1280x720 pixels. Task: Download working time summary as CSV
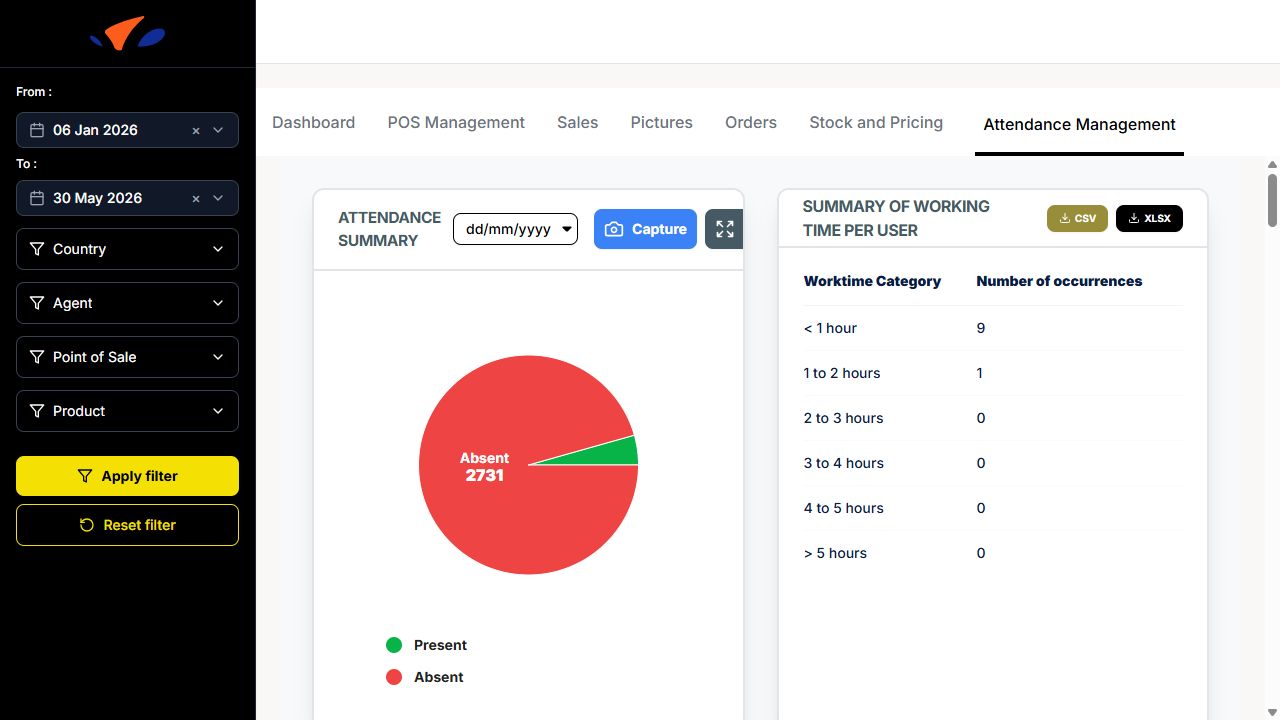click(x=1077, y=218)
